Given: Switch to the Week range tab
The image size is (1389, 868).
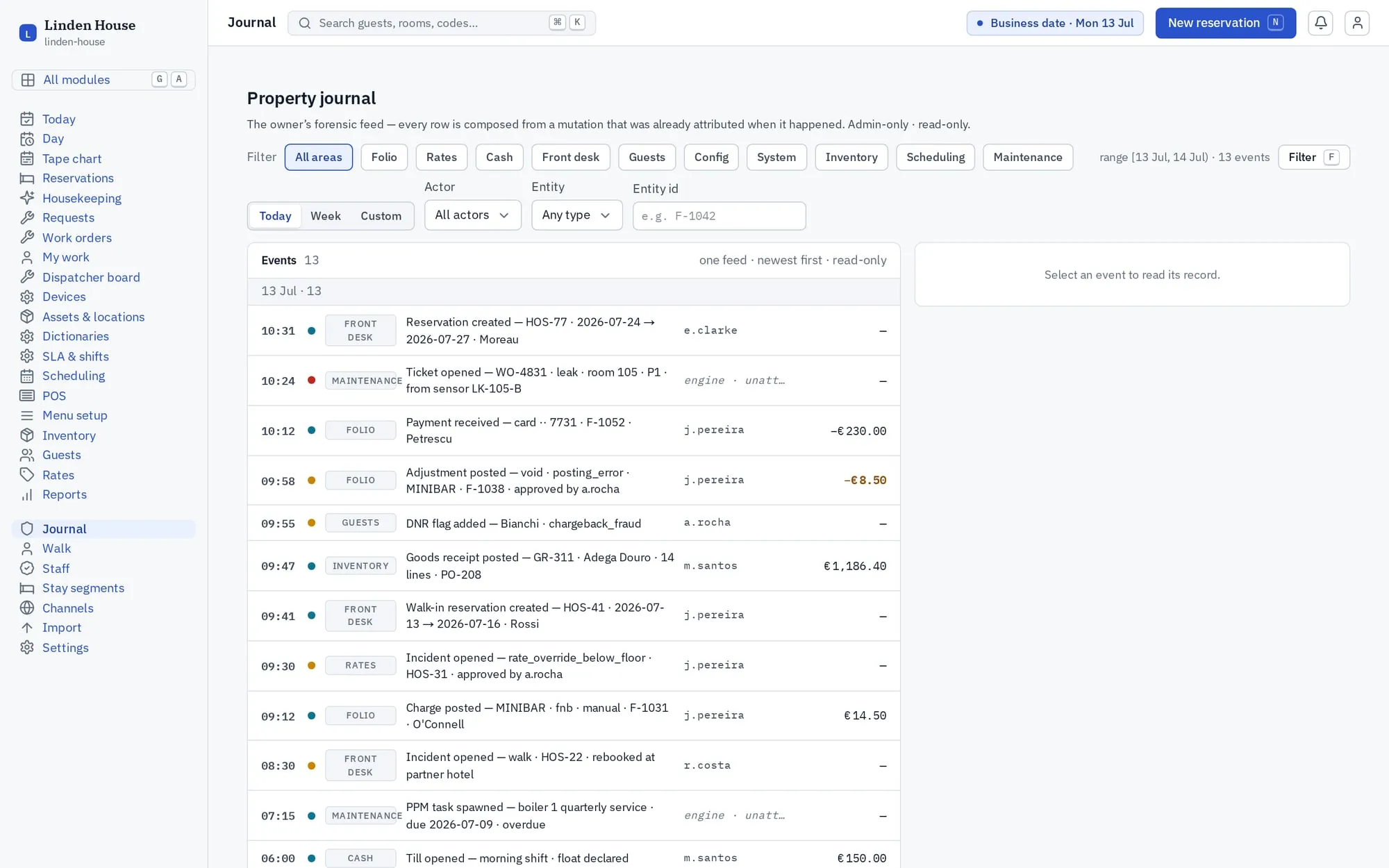Looking at the screenshot, I should pyautogui.click(x=325, y=216).
